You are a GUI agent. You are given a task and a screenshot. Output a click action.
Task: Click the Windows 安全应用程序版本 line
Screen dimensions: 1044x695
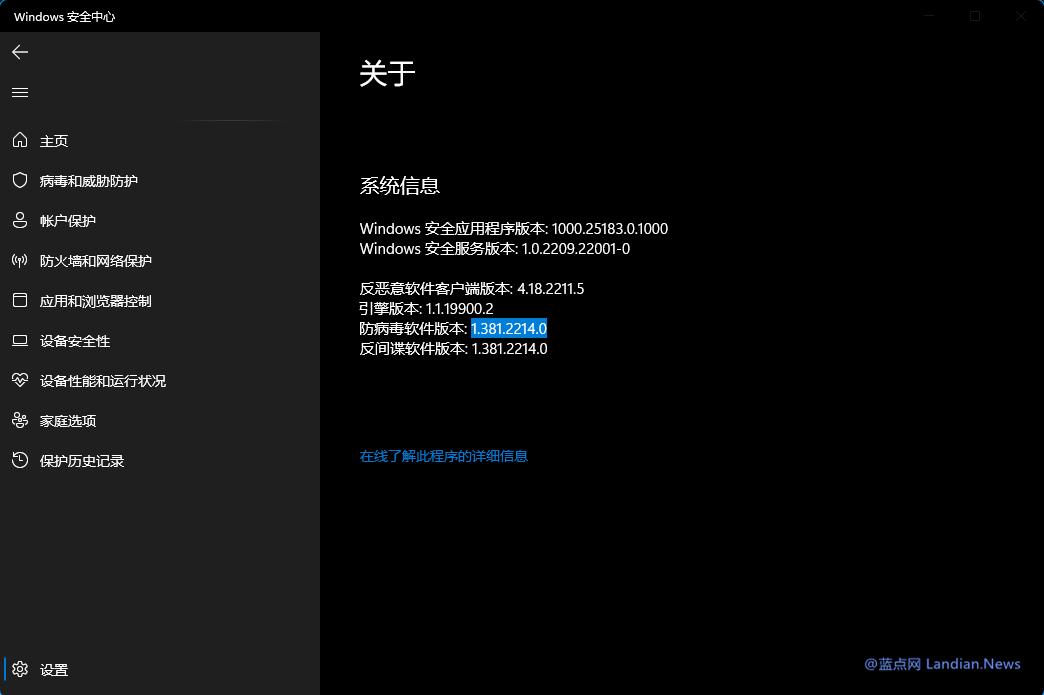[x=513, y=228]
